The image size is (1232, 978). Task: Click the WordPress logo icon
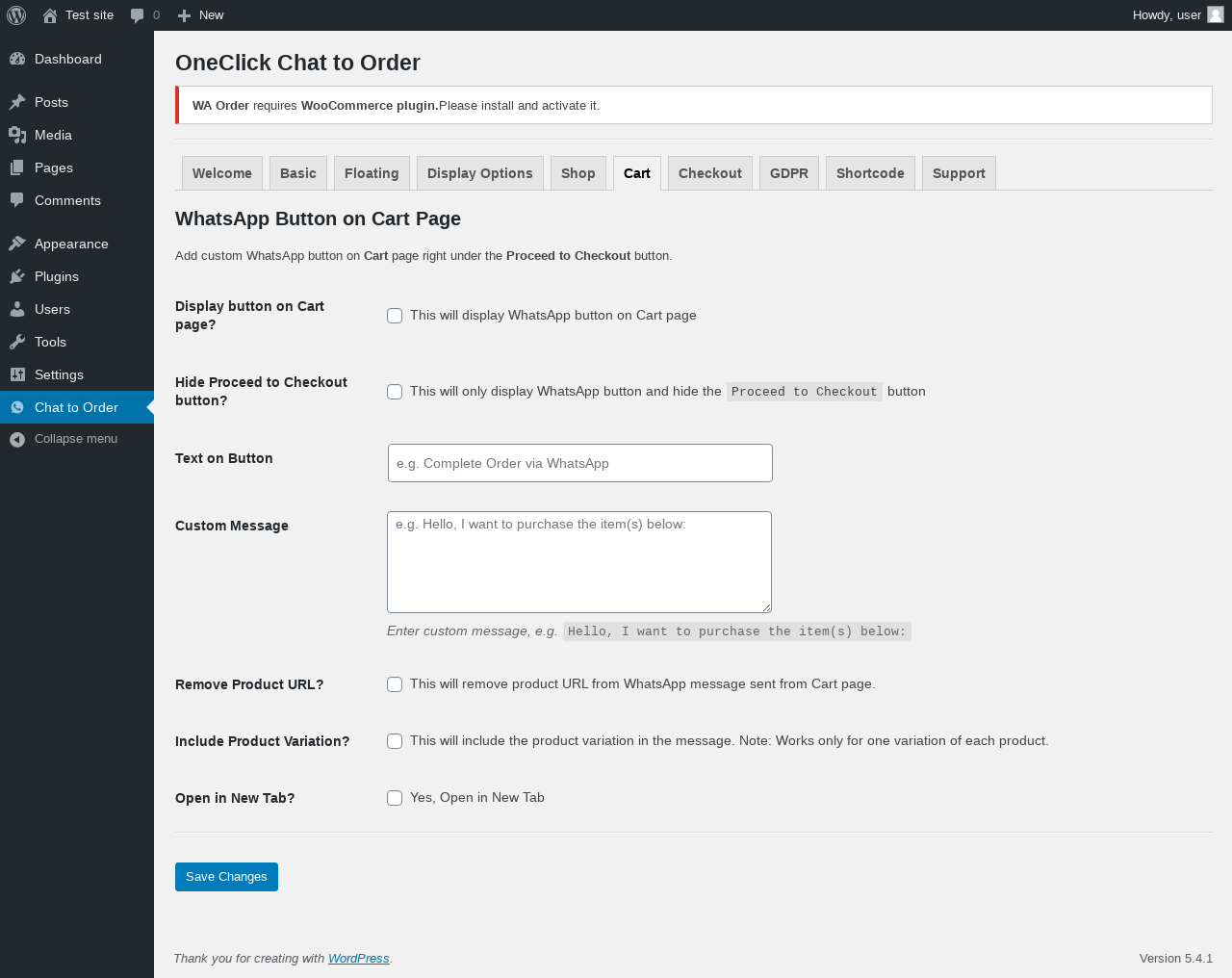pos(16,15)
